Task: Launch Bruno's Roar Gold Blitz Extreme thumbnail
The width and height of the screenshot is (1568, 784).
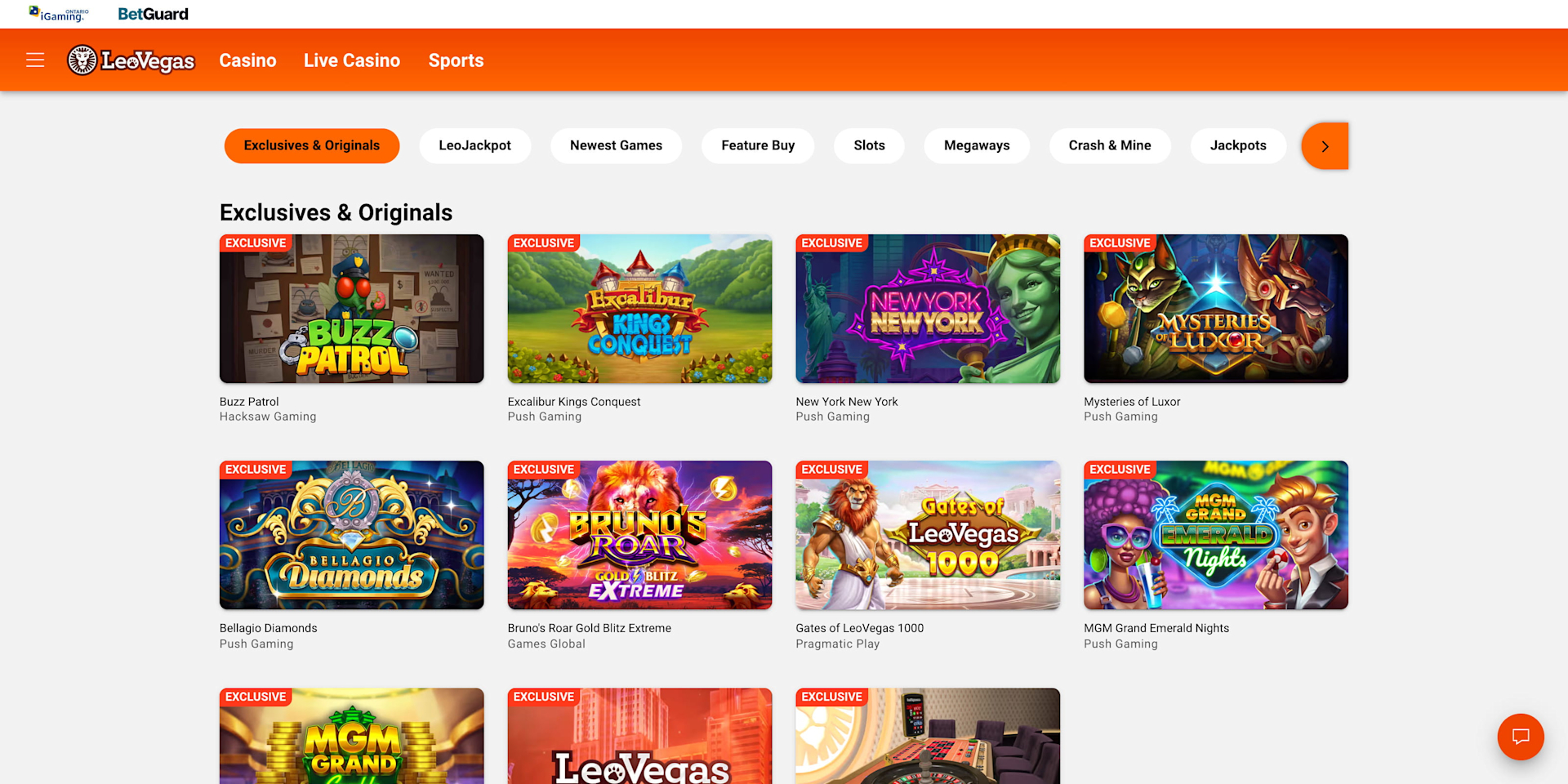Action: [640, 535]
